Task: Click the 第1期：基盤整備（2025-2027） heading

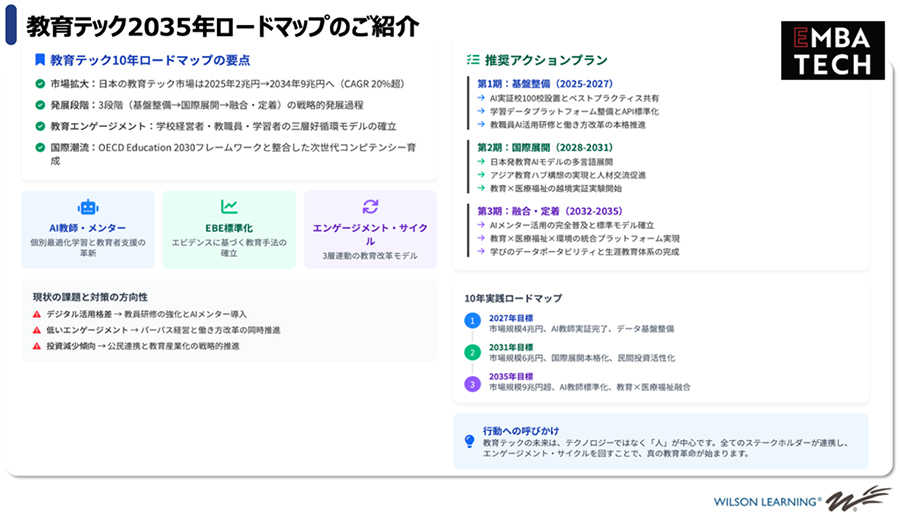Action: point(545,84)
